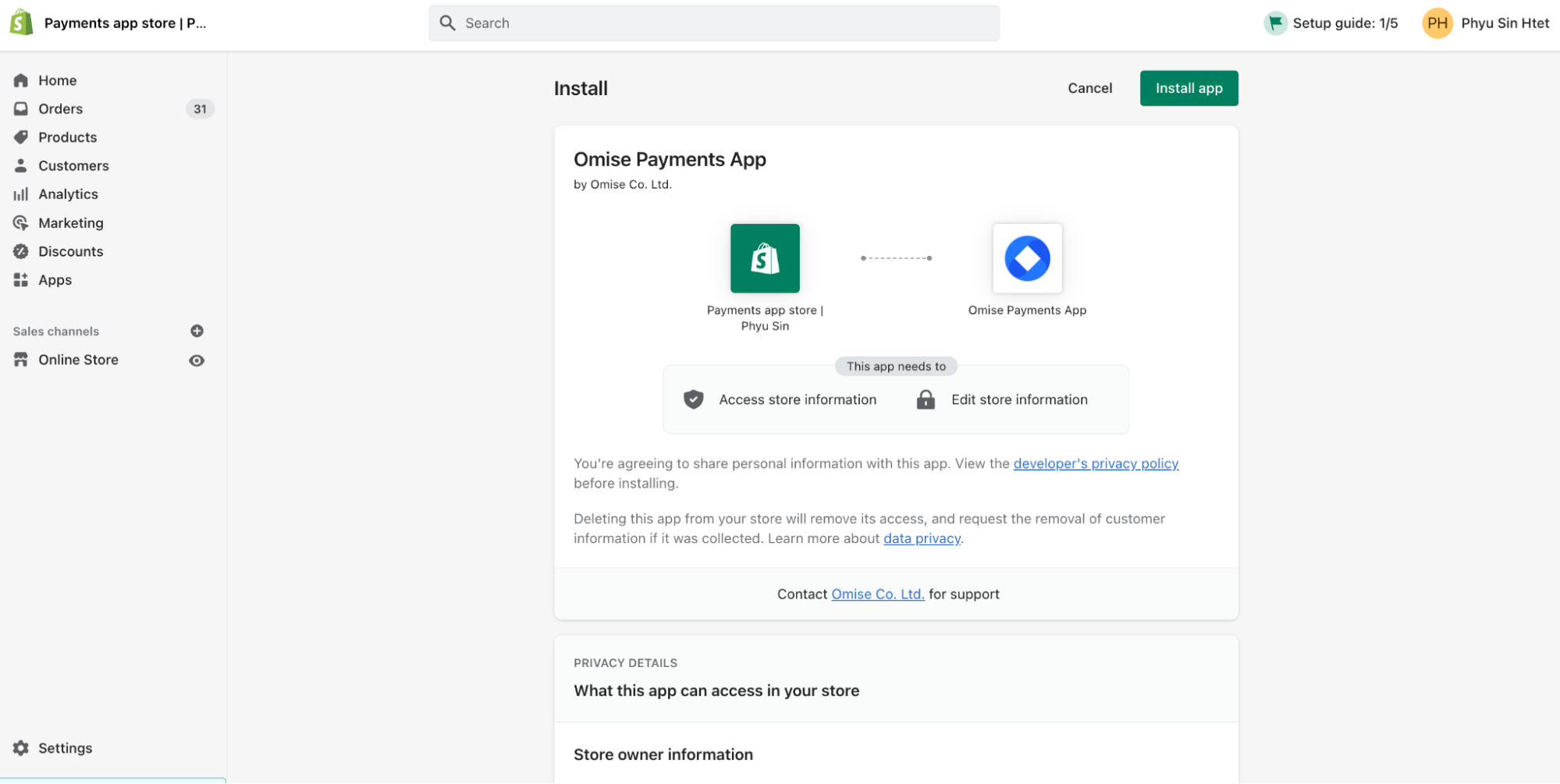This screenshot has width=1560, height=784.
Task: Open the Products section
Action: [x=66, y=137]
